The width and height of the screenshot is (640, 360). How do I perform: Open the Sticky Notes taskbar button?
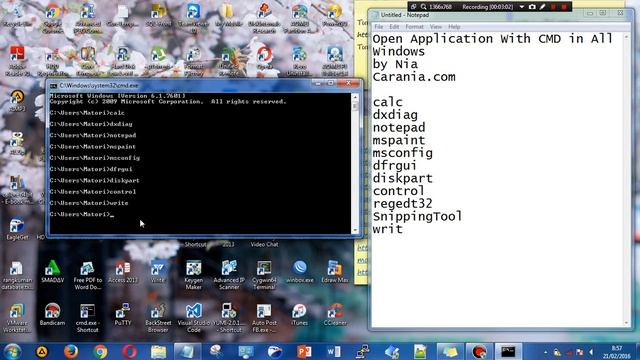(450, 351)
